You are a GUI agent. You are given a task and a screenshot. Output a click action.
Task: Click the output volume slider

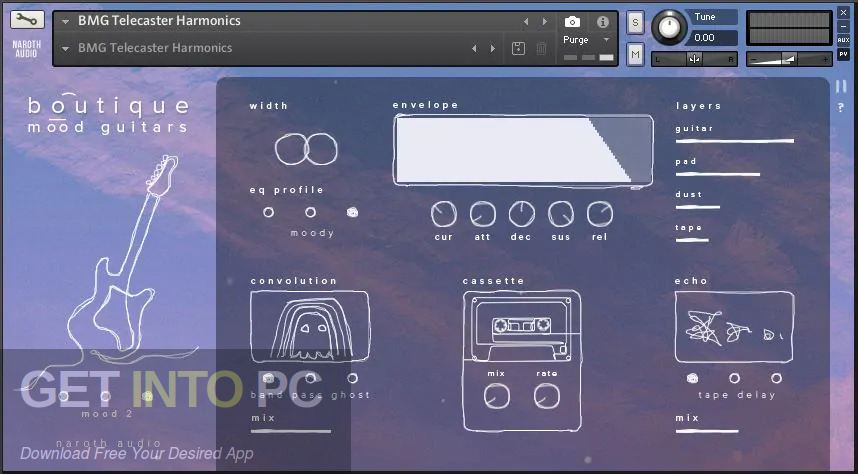click(x=789, y=59)
